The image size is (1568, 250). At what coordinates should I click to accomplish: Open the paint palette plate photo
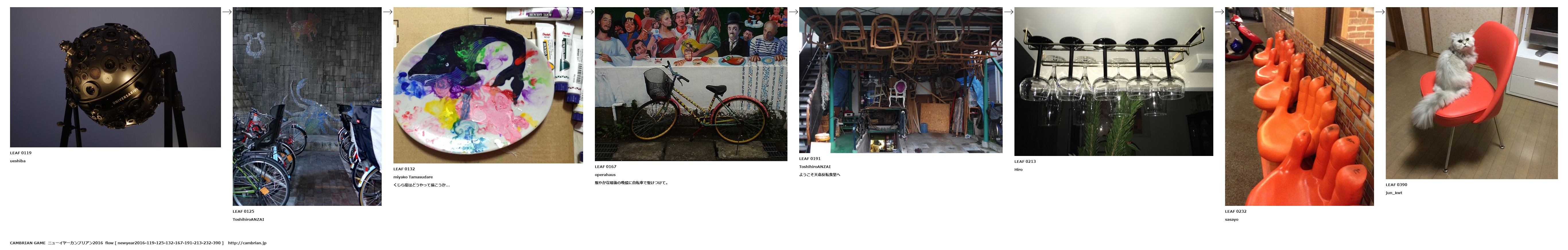488,85
